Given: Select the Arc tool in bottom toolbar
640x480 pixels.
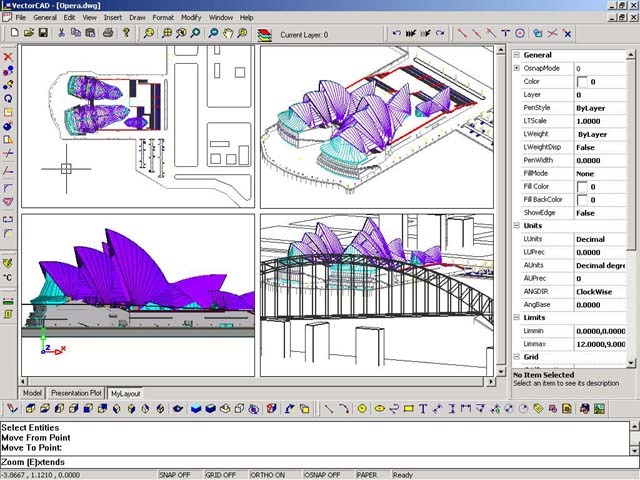Looking at the screenshot, I should click(x=344, y=409).
